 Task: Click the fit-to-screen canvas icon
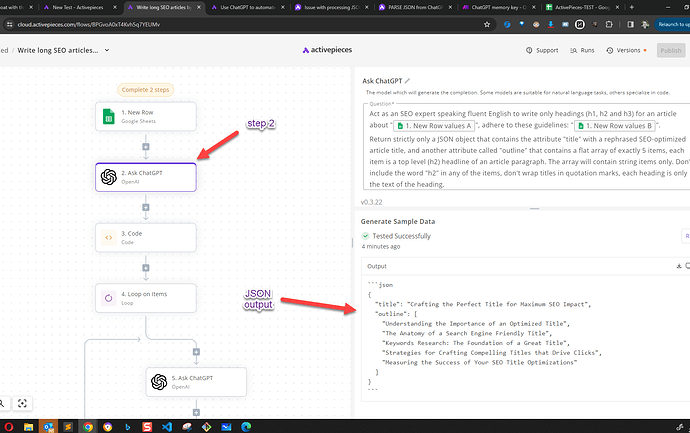tap(22, 403)
